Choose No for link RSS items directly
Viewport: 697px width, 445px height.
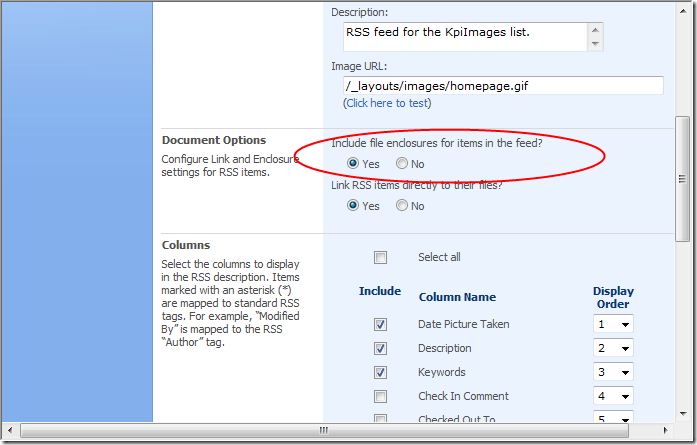(x=402, y=206)
